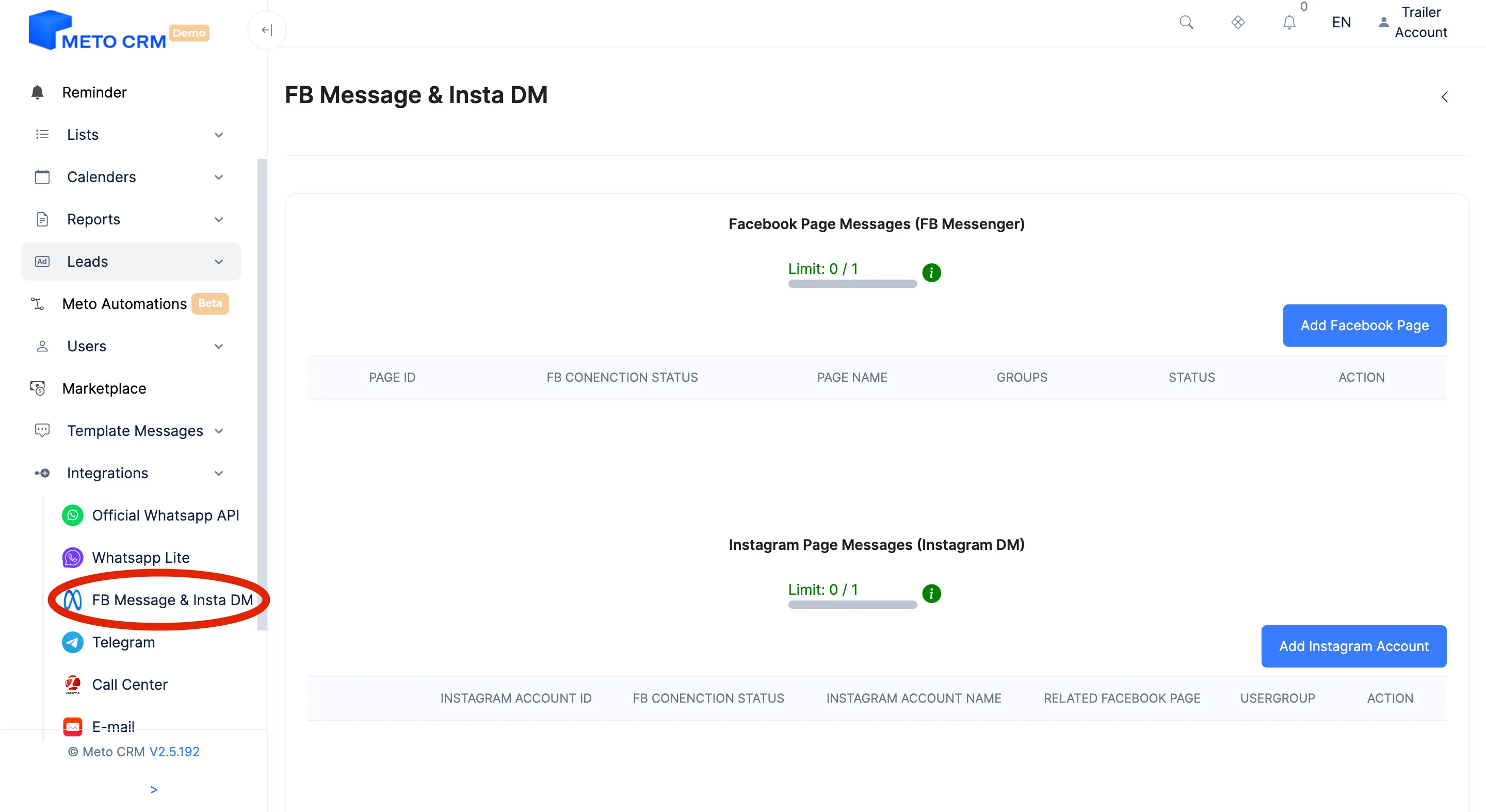Click Add Instagram Account button

point(1353,646)
